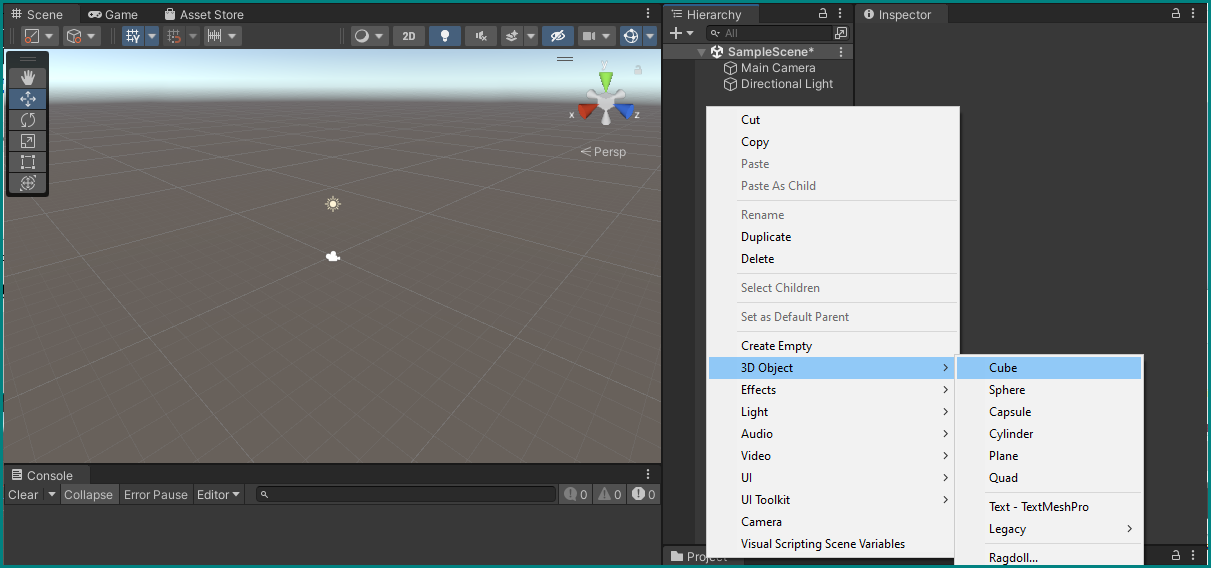Select the Scale tool

(x=28, y=141)
